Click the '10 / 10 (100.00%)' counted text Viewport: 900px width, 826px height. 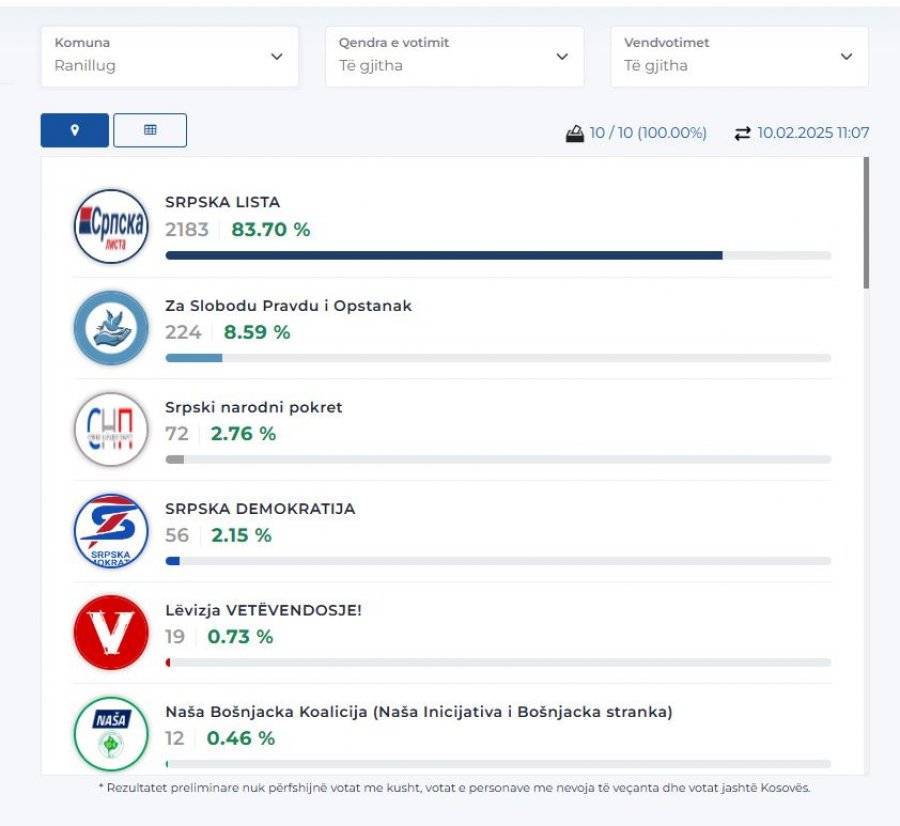[648, 133]
